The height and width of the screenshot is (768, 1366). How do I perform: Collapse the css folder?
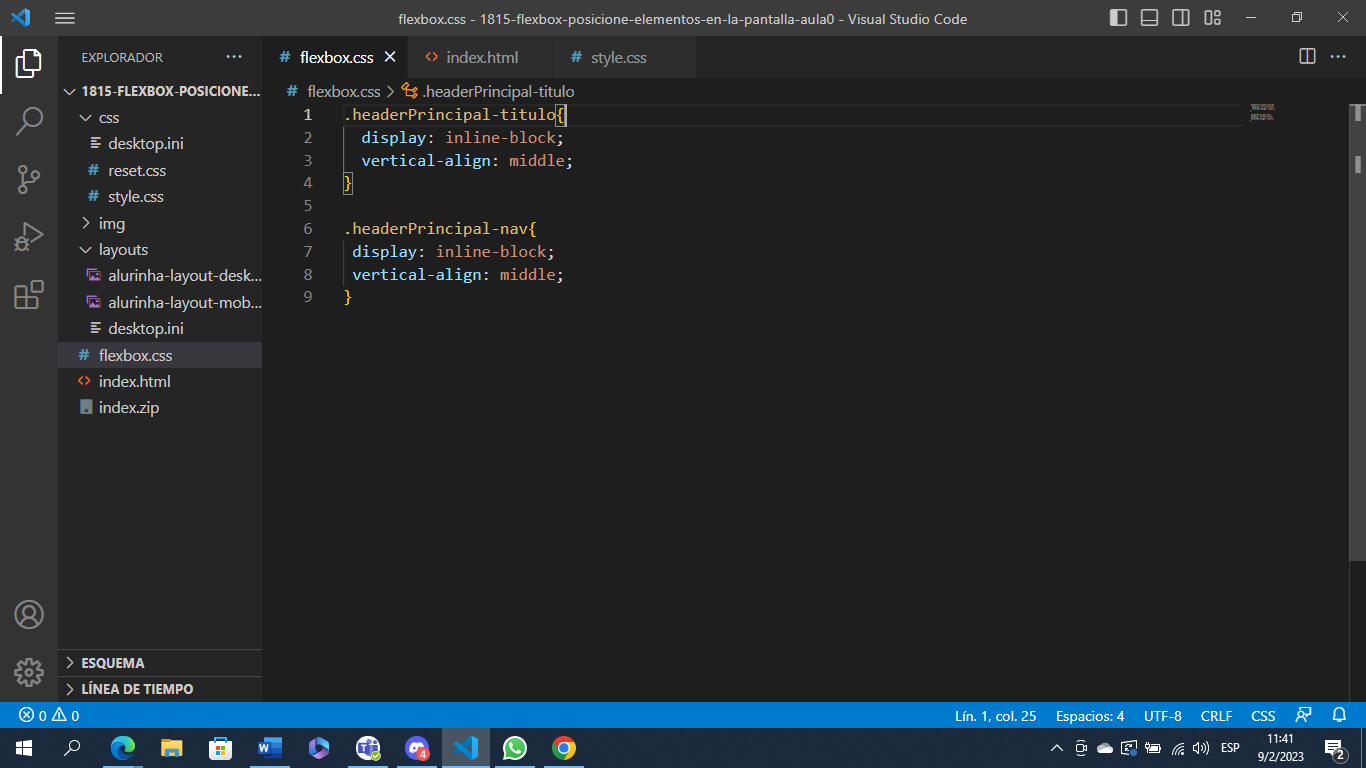pyautogui.click(x=160, y=118)
